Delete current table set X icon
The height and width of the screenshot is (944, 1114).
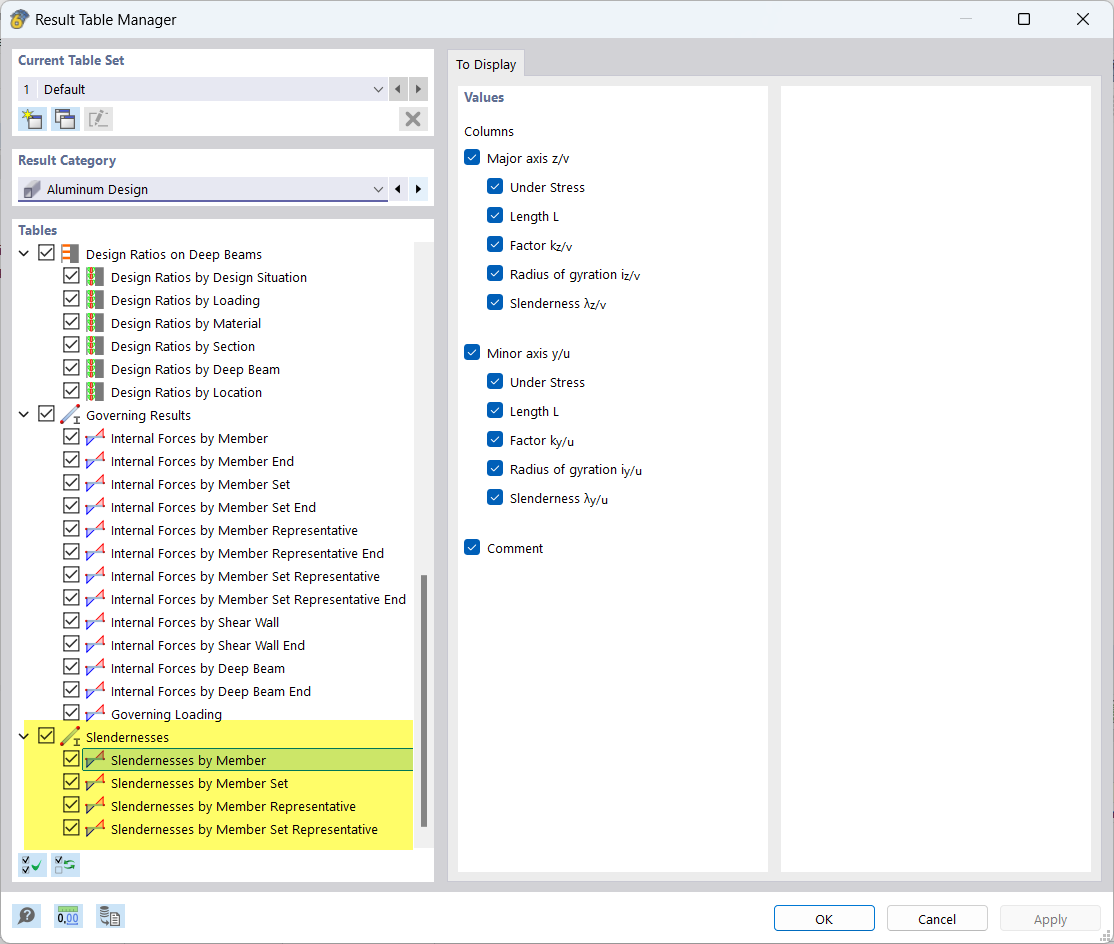click(413, 119)
